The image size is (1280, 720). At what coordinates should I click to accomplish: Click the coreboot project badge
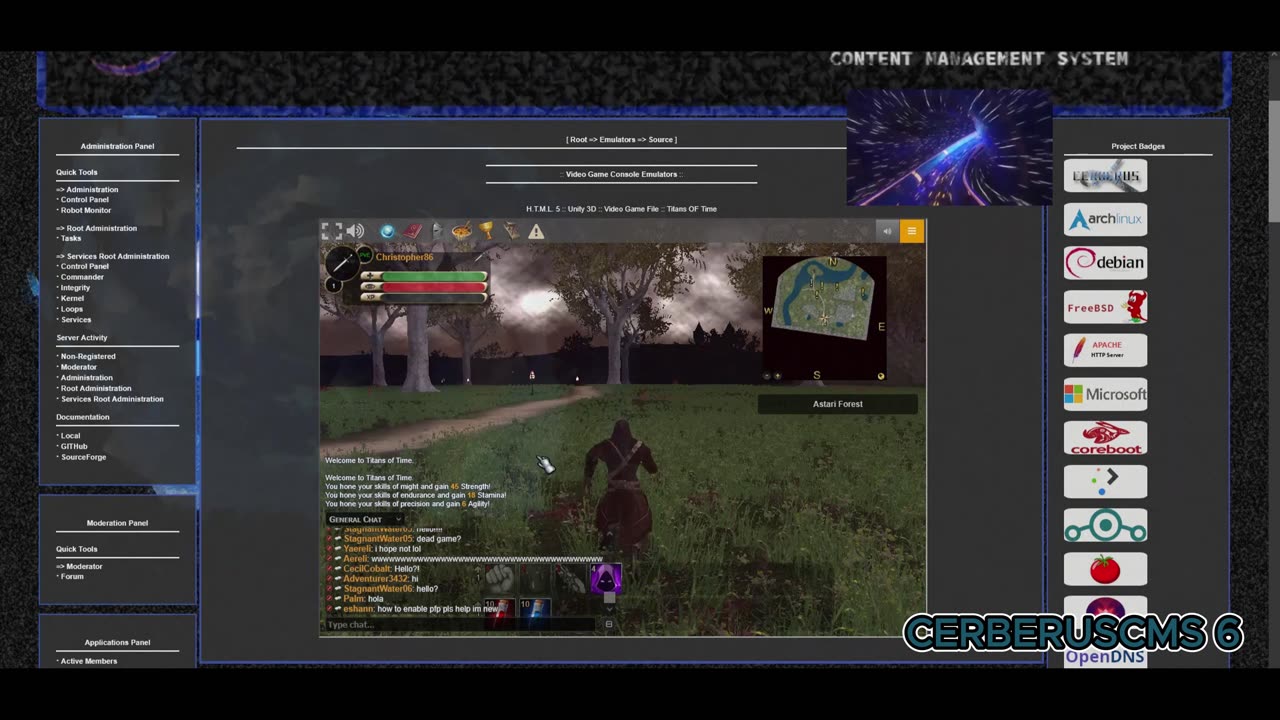click(x=1105, y=437)
